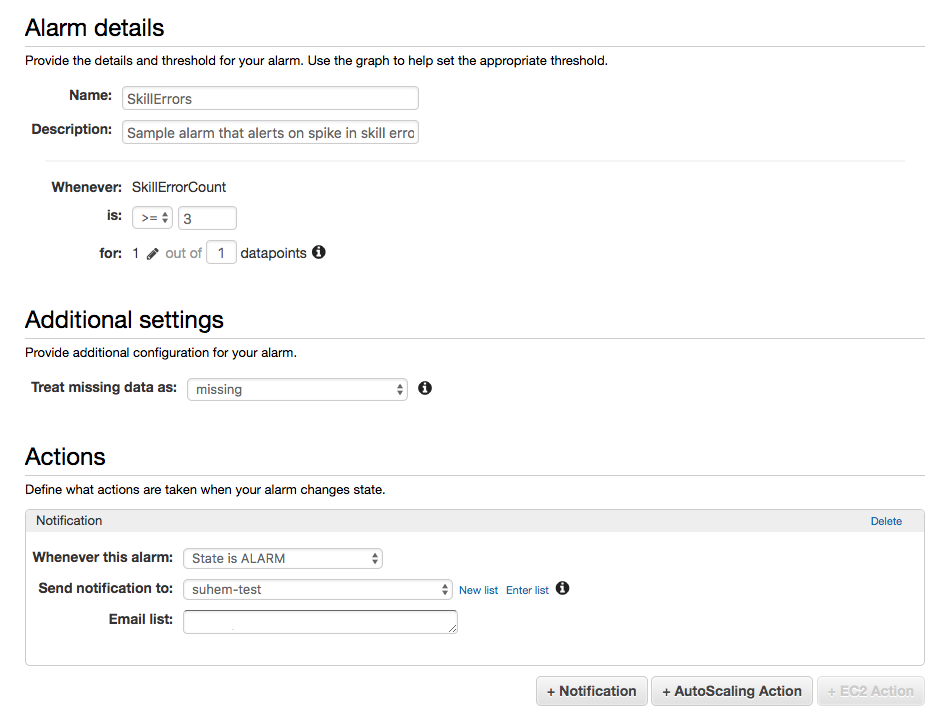Screen dimensions: 949x727
Task: Click the info icon next to datapoints
Action: (319, 253)
